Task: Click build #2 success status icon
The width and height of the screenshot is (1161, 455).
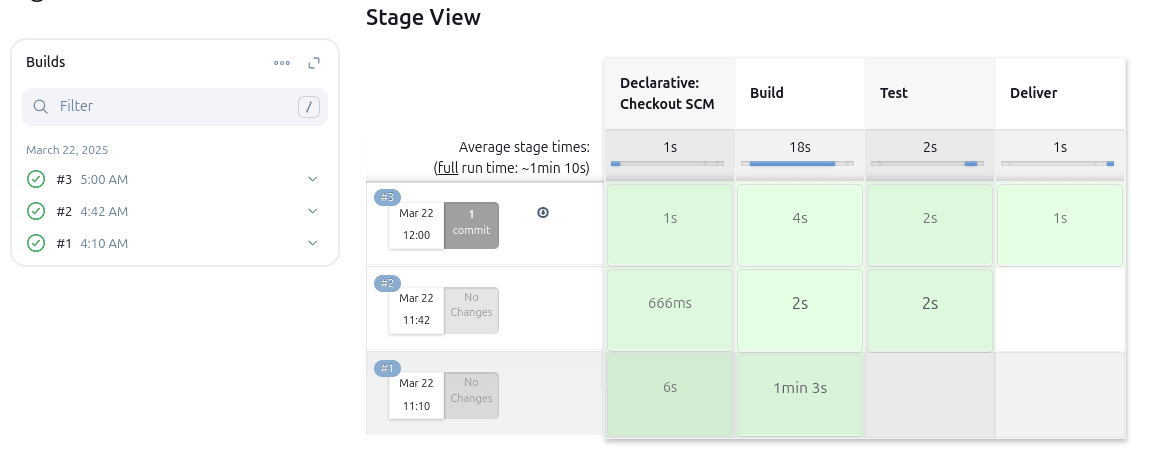Action: click(36, 211)
